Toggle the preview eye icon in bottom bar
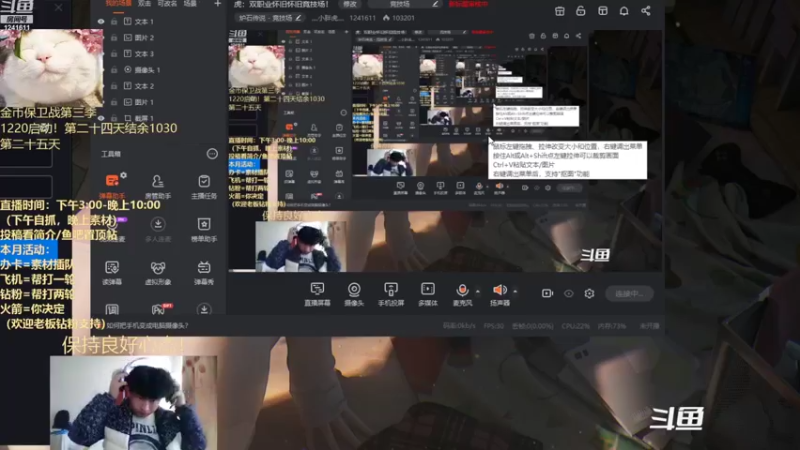 (x=568, y=293)
